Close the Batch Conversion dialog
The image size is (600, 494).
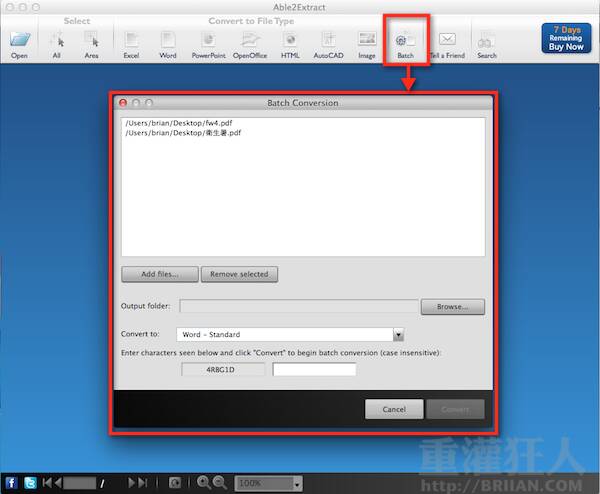point(123,103)
